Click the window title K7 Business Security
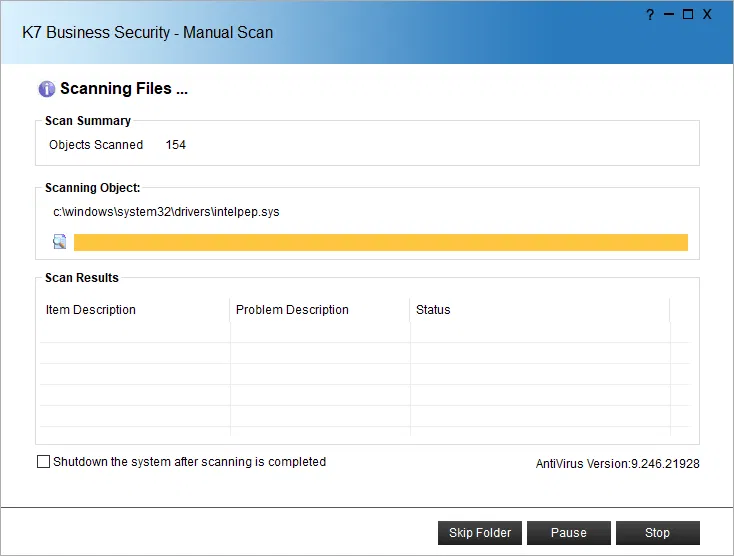The image size is (734, 556). pyautogui.click(x=147, y=32)
